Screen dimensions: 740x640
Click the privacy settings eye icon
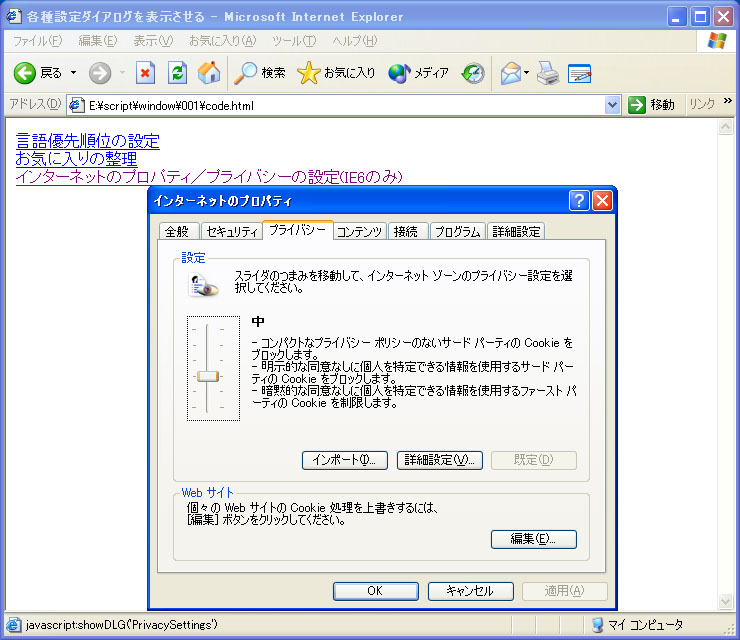point(203,286)
